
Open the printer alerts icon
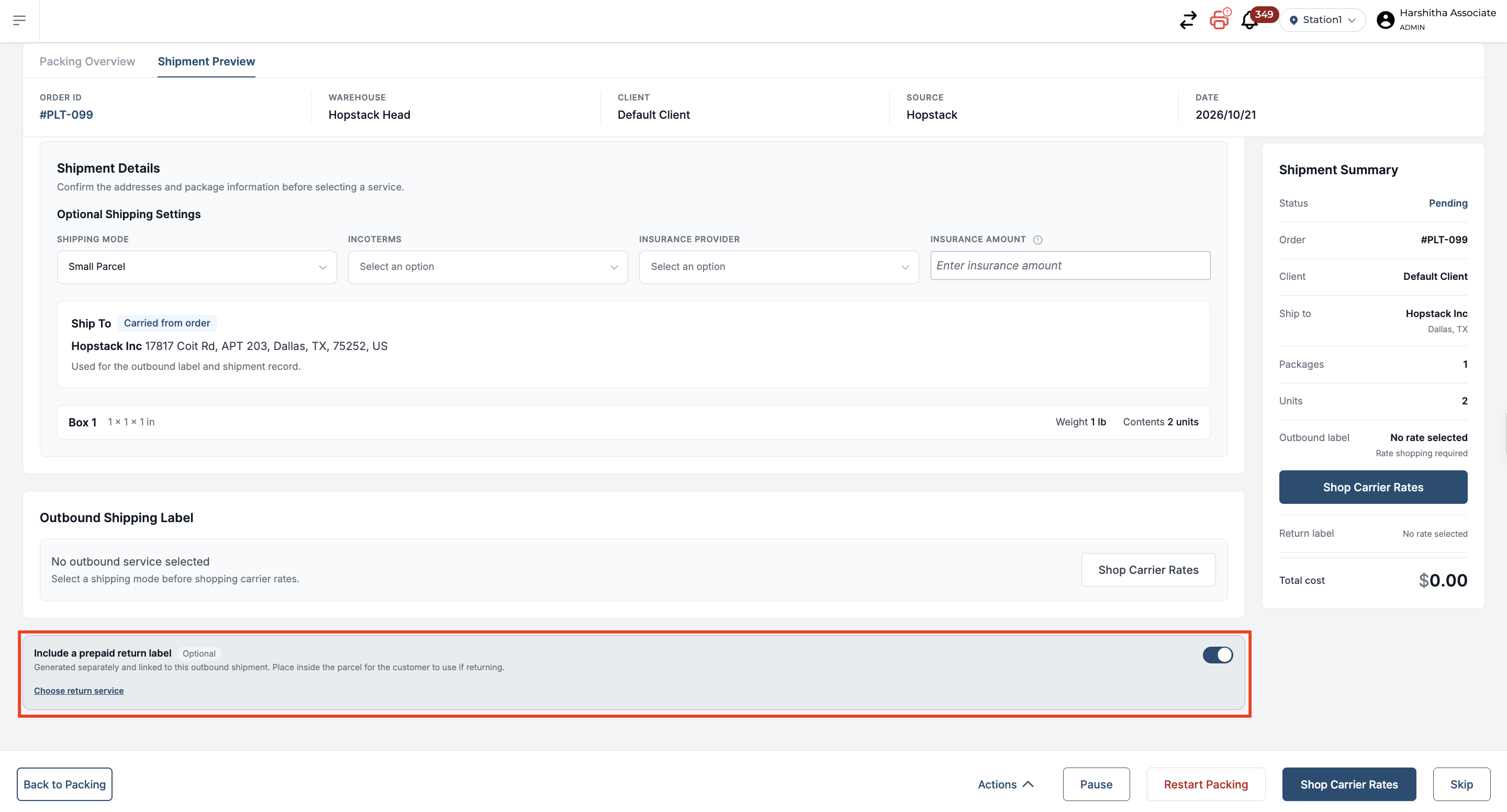point(1220,19)
